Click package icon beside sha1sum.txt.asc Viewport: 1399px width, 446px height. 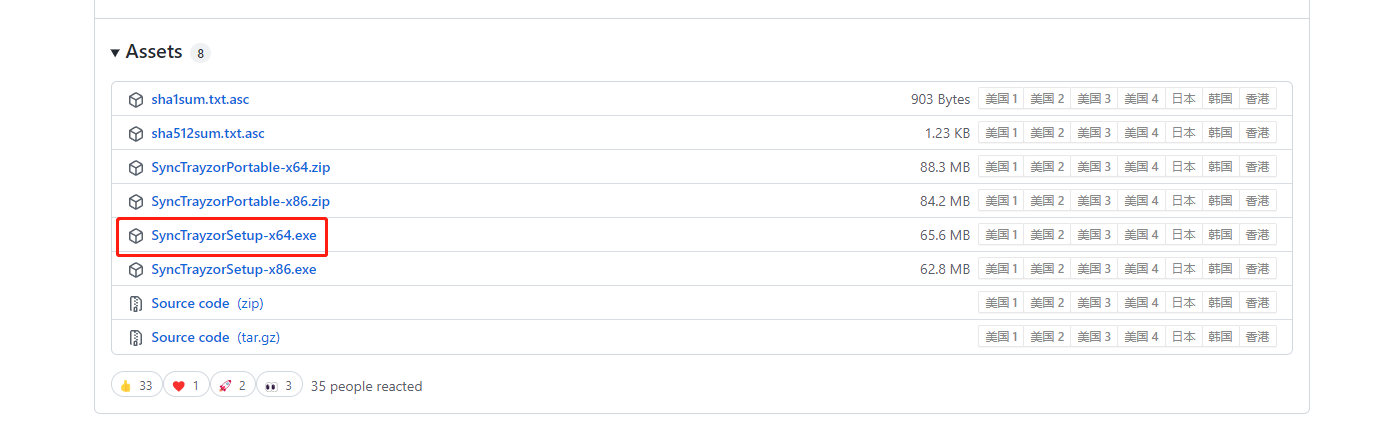tap(136, 100)
